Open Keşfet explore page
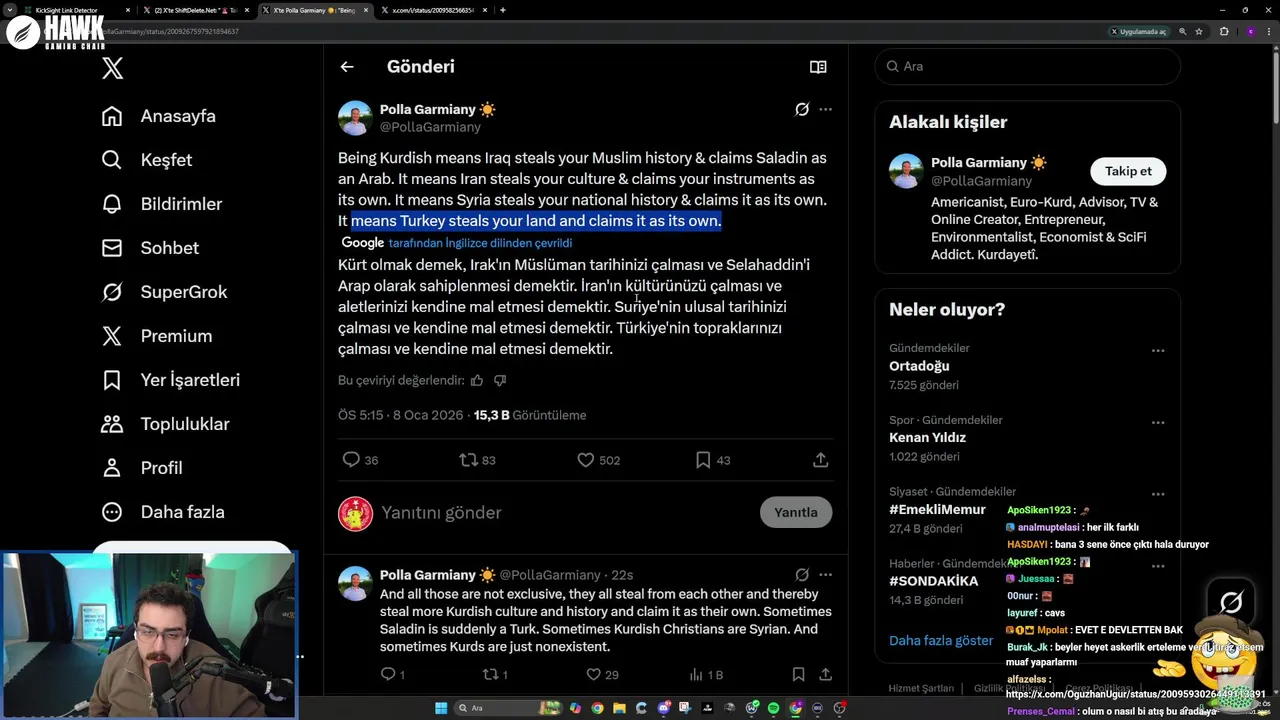This screenshot has height=720, width=1280. tap(146, 160)
